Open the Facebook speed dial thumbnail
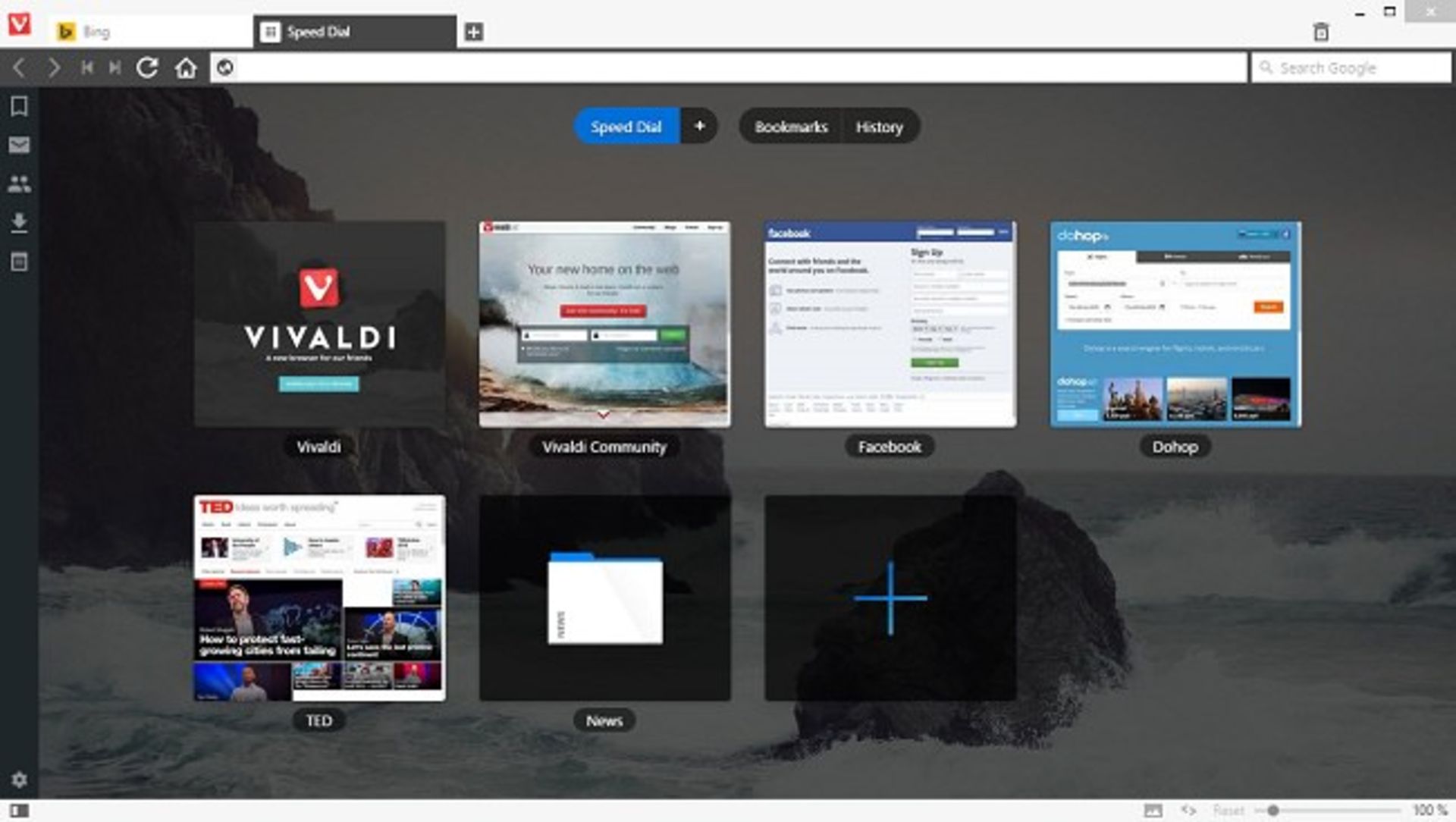 [x=890, y=324]
